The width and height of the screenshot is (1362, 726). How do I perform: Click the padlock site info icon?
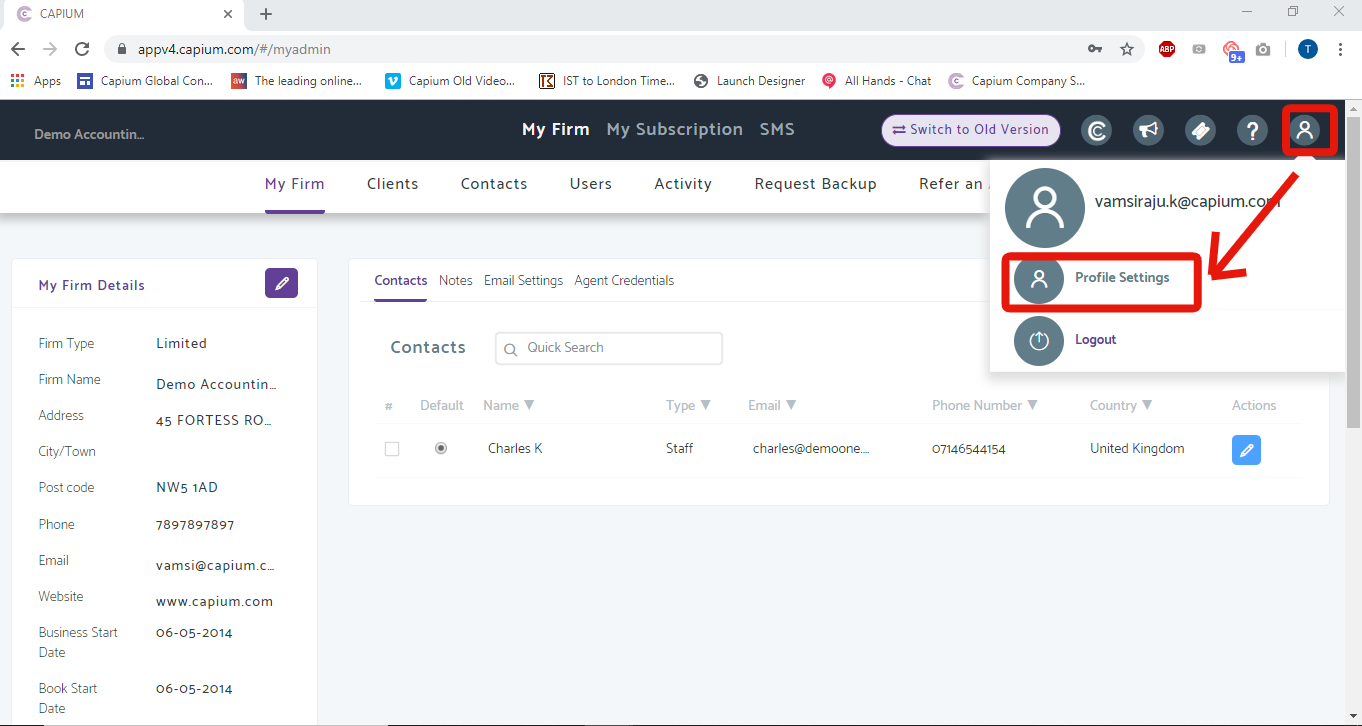(x=122, y=49)
